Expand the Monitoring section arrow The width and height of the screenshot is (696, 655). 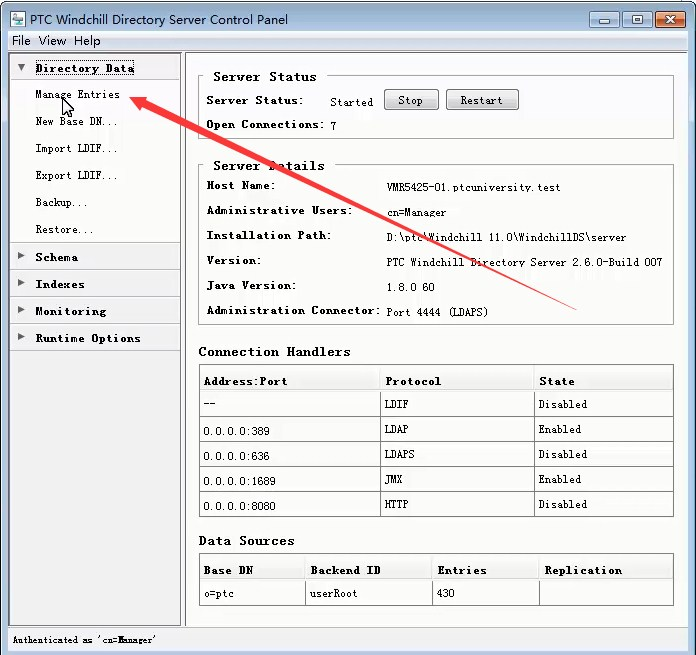pos(21,310)
